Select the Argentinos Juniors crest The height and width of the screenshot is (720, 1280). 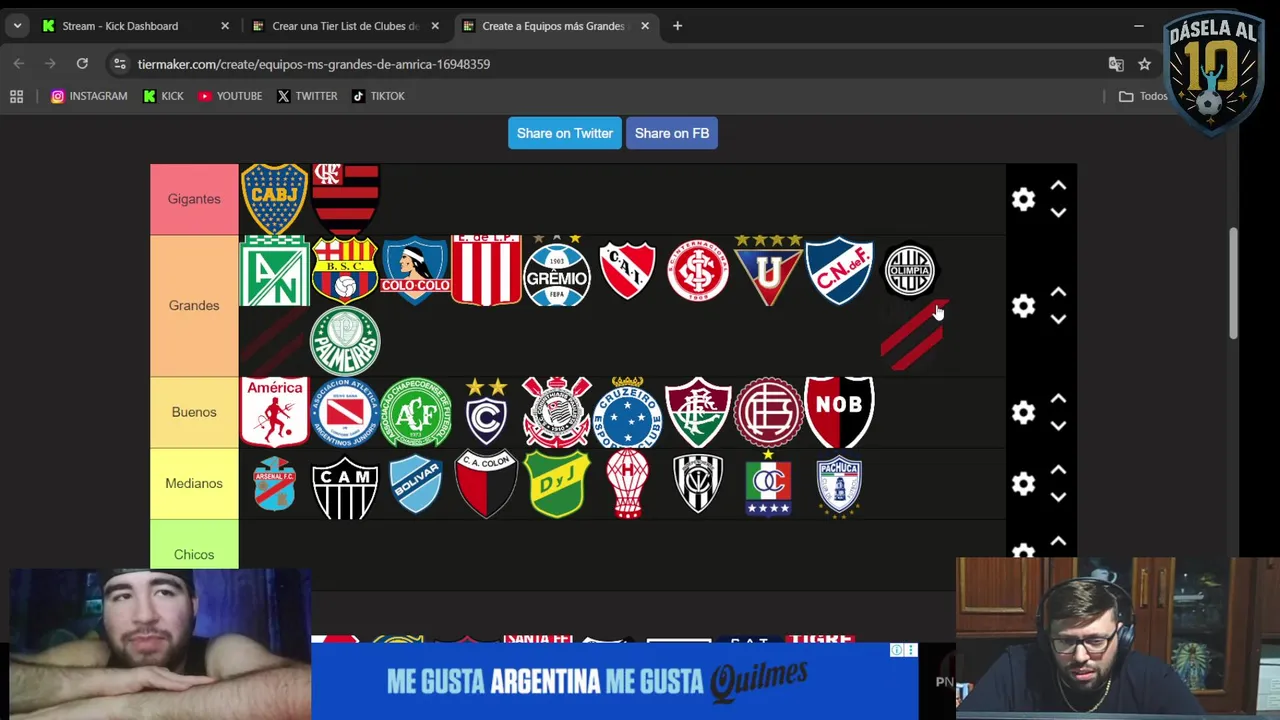pos(345,412)
